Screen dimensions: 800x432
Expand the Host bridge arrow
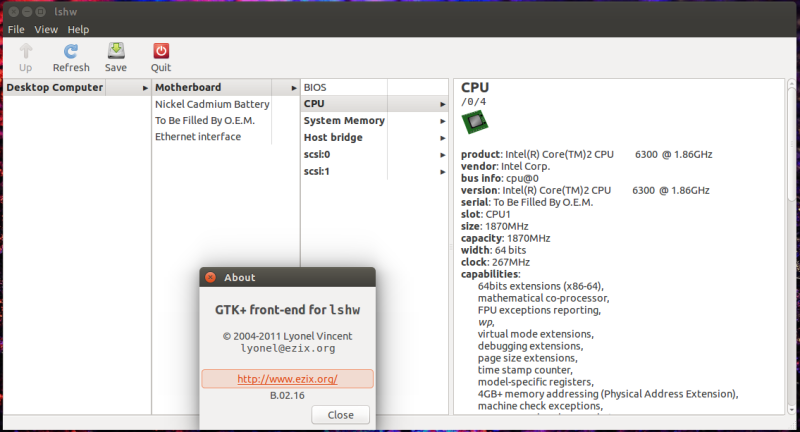click(443, 138)
